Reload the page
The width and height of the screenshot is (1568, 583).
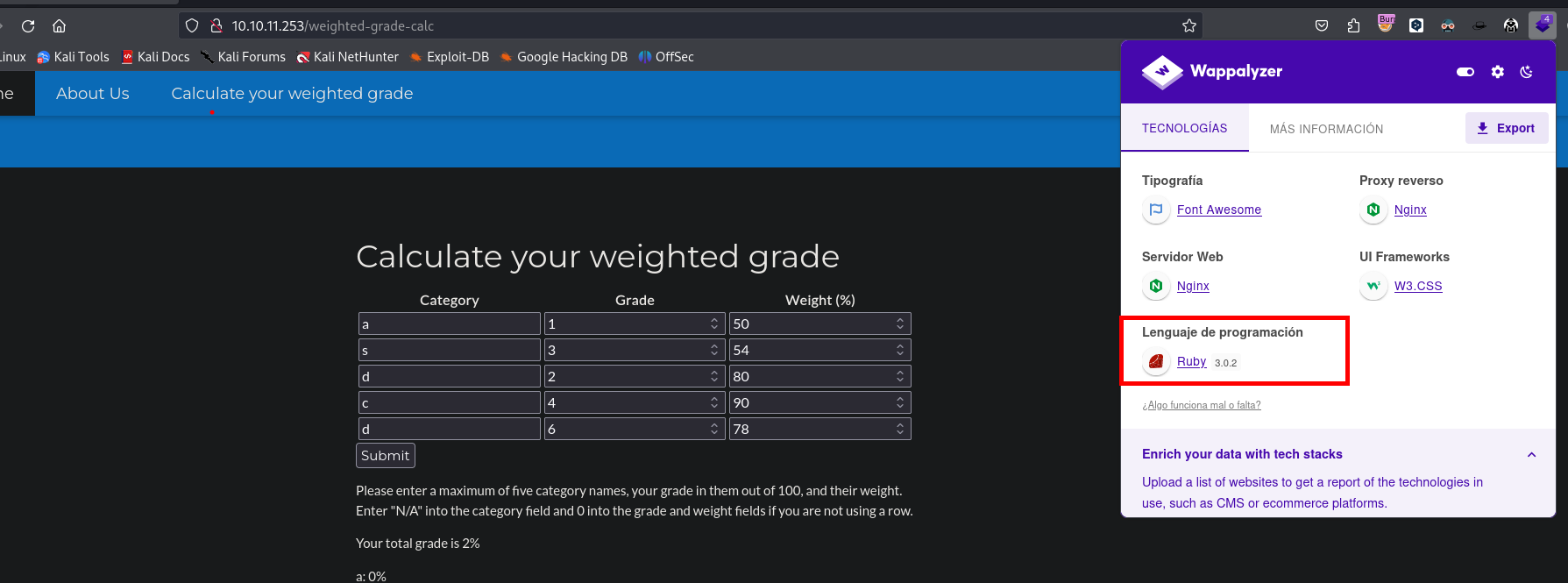point(28,26)
